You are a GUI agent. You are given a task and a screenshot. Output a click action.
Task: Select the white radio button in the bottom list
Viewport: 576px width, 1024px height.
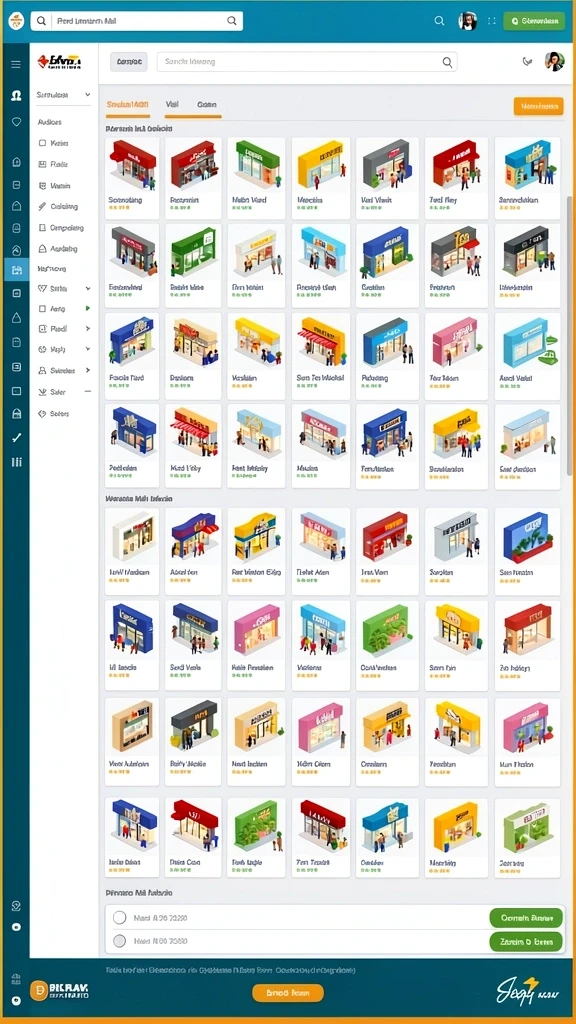(x=120, y=918)
